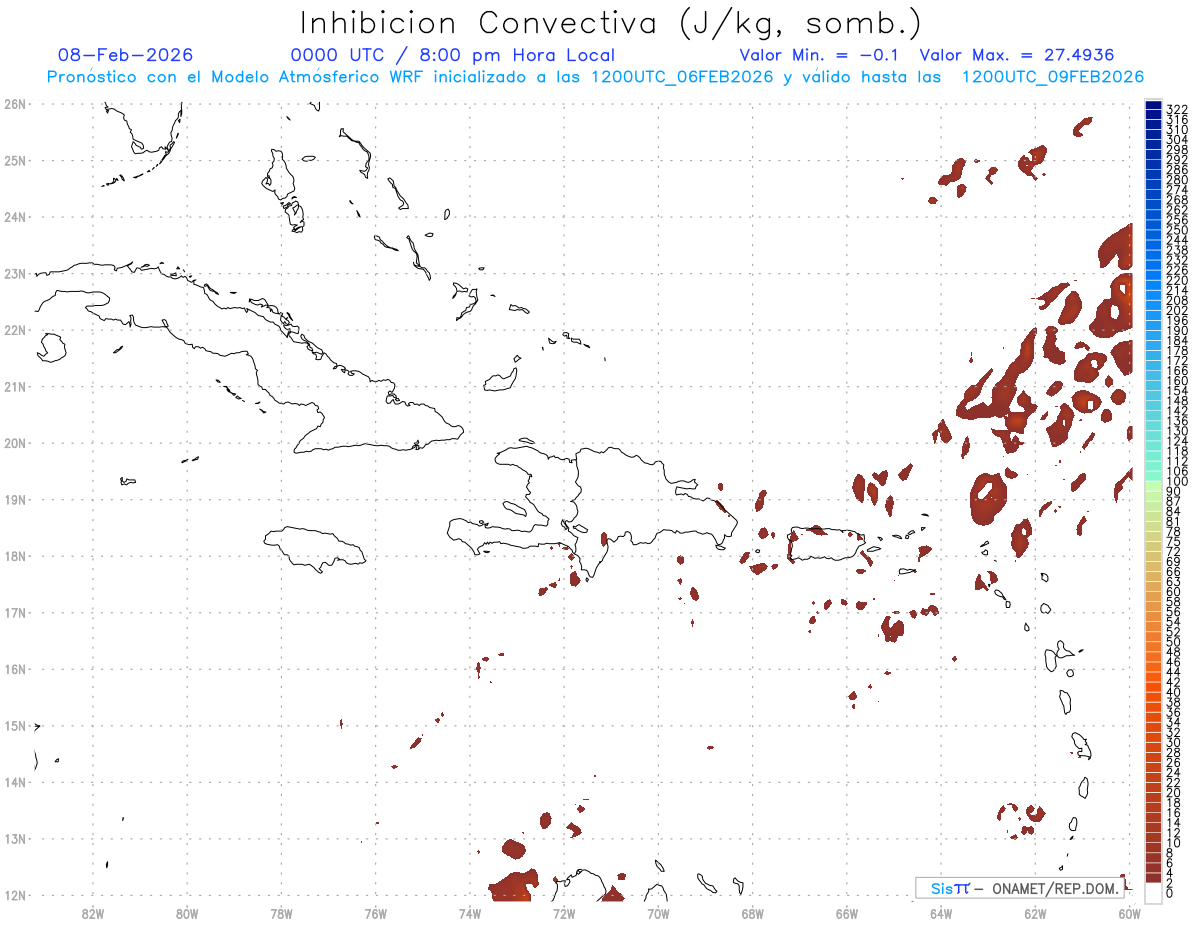1200x927 pixels.
Task: Click the "26N" latitude label
Action: click(x=14, y=104)
